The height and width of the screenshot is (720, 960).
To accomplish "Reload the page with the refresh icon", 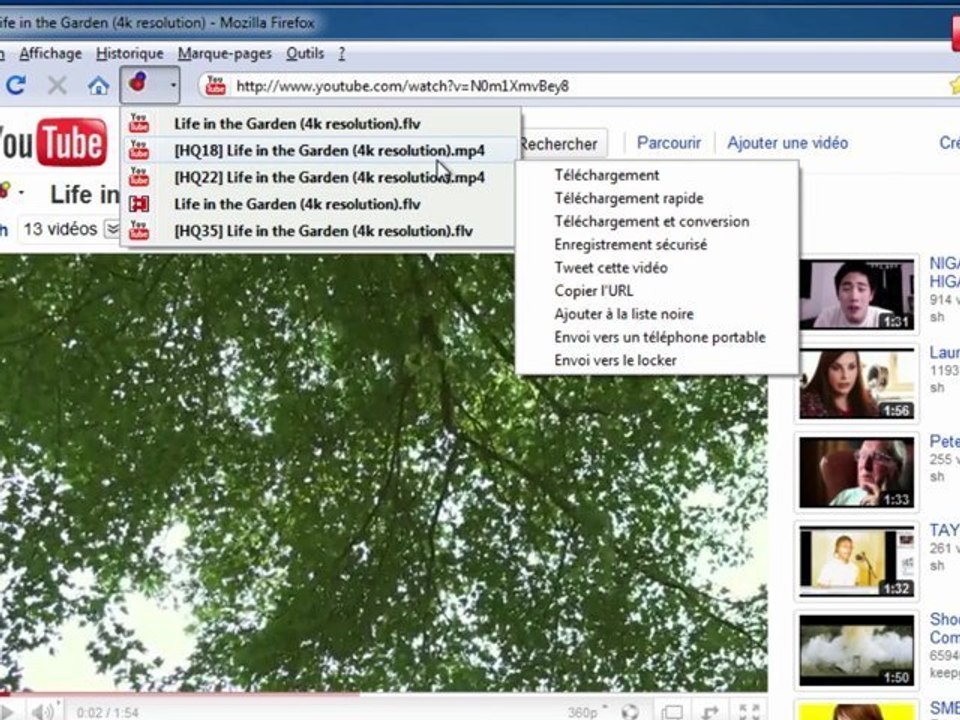I will (15, 85).
